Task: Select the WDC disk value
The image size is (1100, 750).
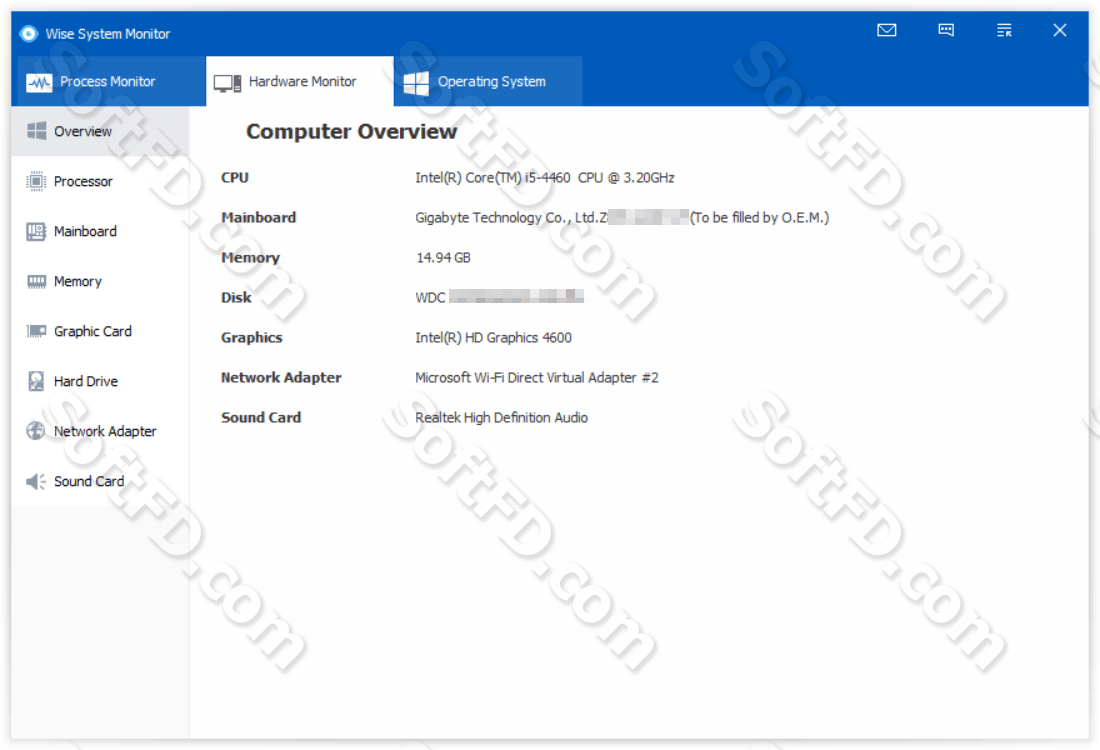Action: click(499, 297)
